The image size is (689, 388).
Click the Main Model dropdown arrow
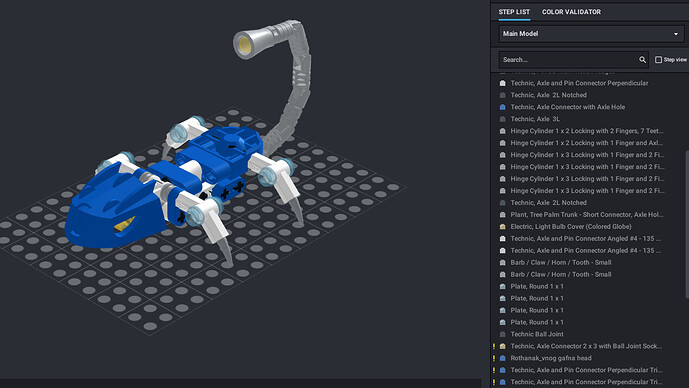click(676, 34)
